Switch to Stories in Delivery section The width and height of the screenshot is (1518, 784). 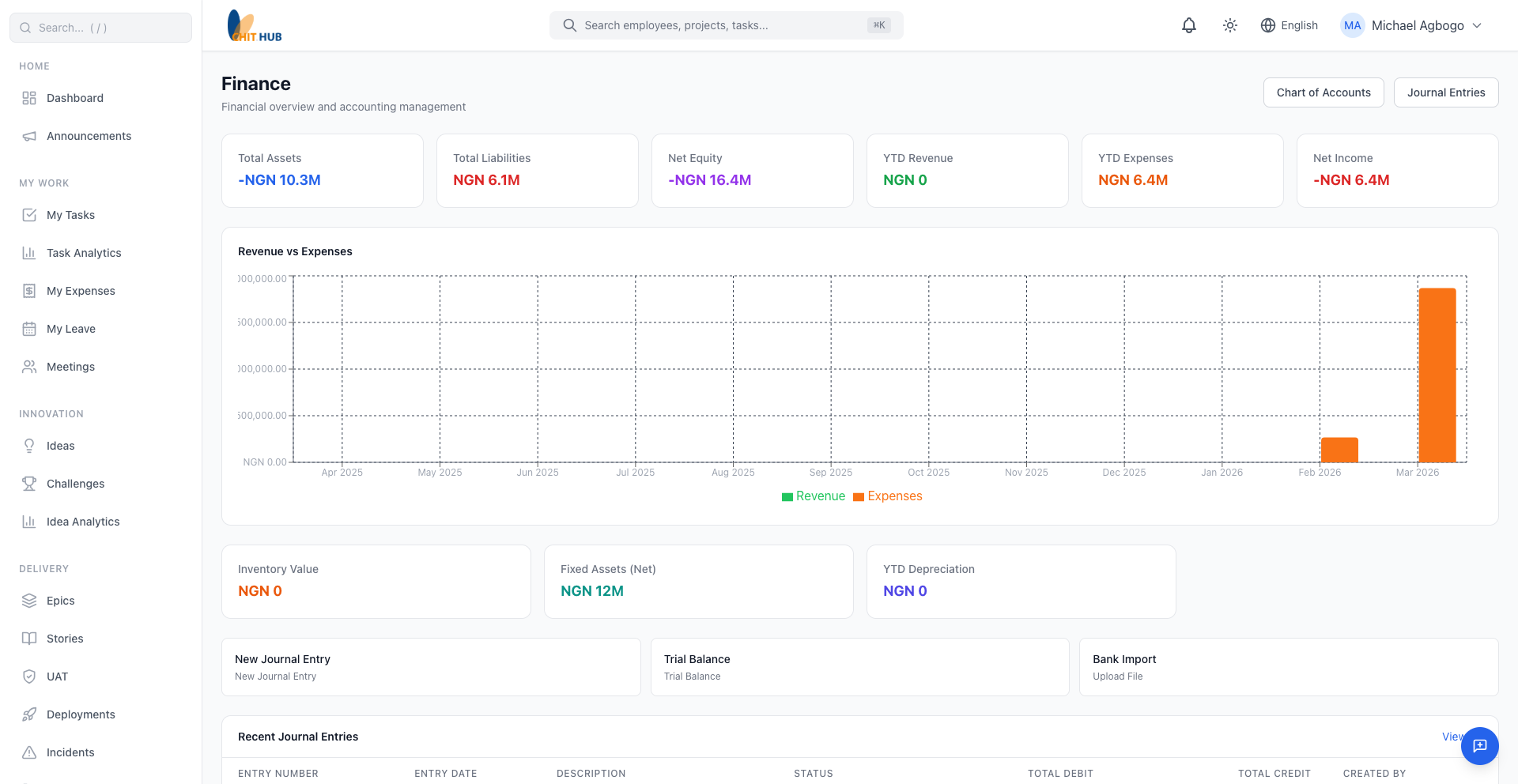click(x=65, y=638)
